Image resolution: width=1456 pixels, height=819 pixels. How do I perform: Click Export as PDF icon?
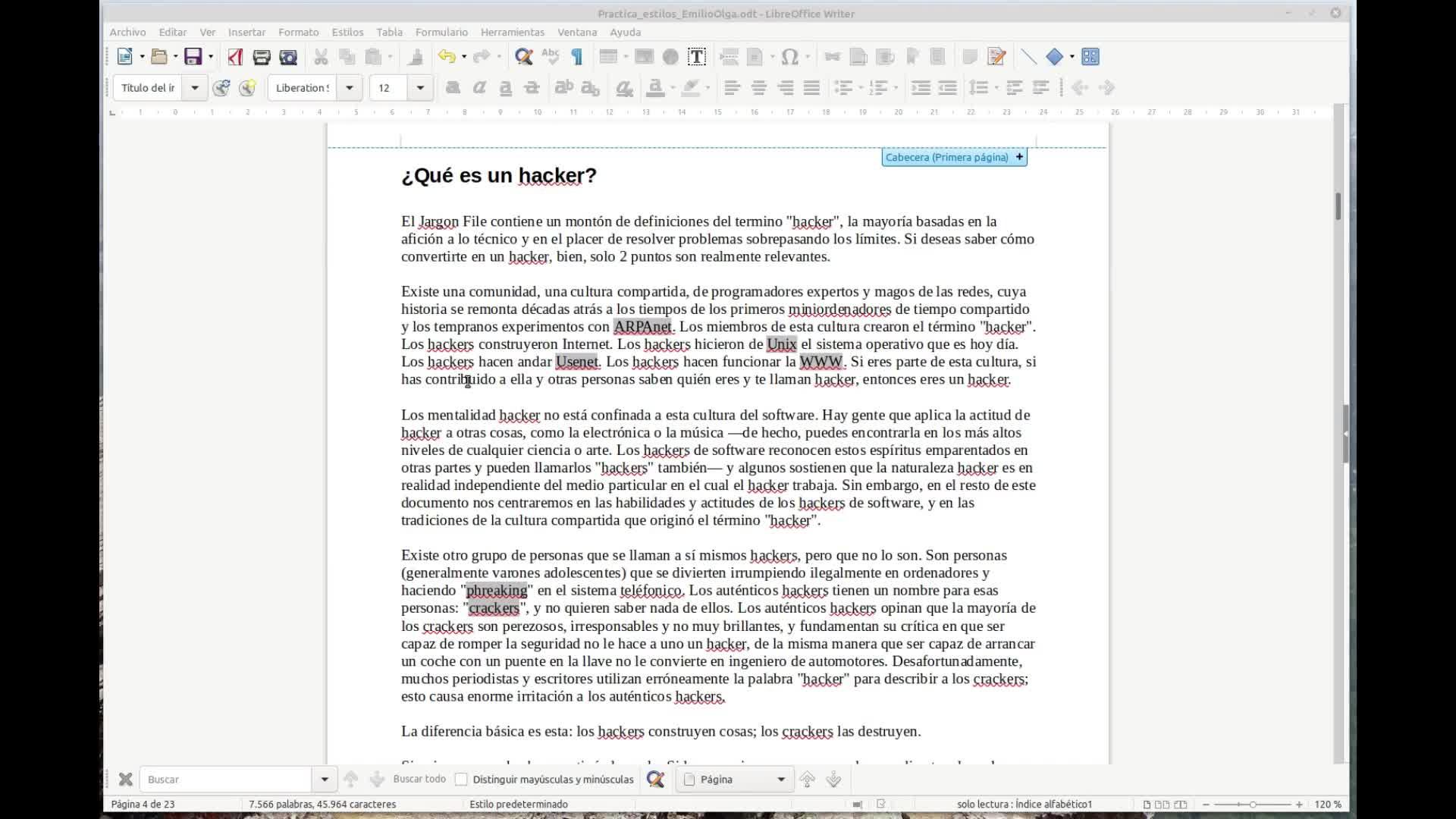pos(235,57)
